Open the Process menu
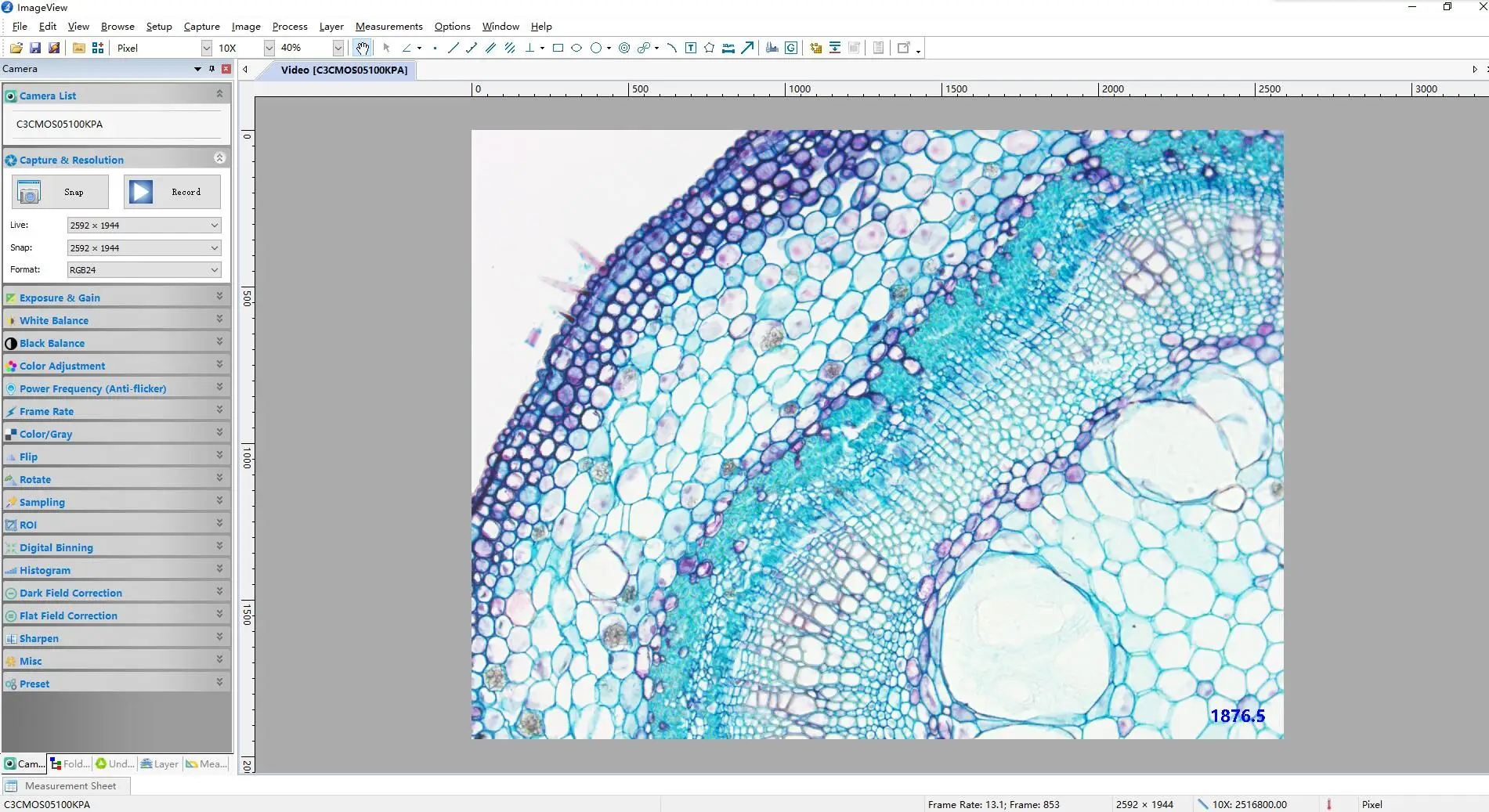 (x=290, y=27)
